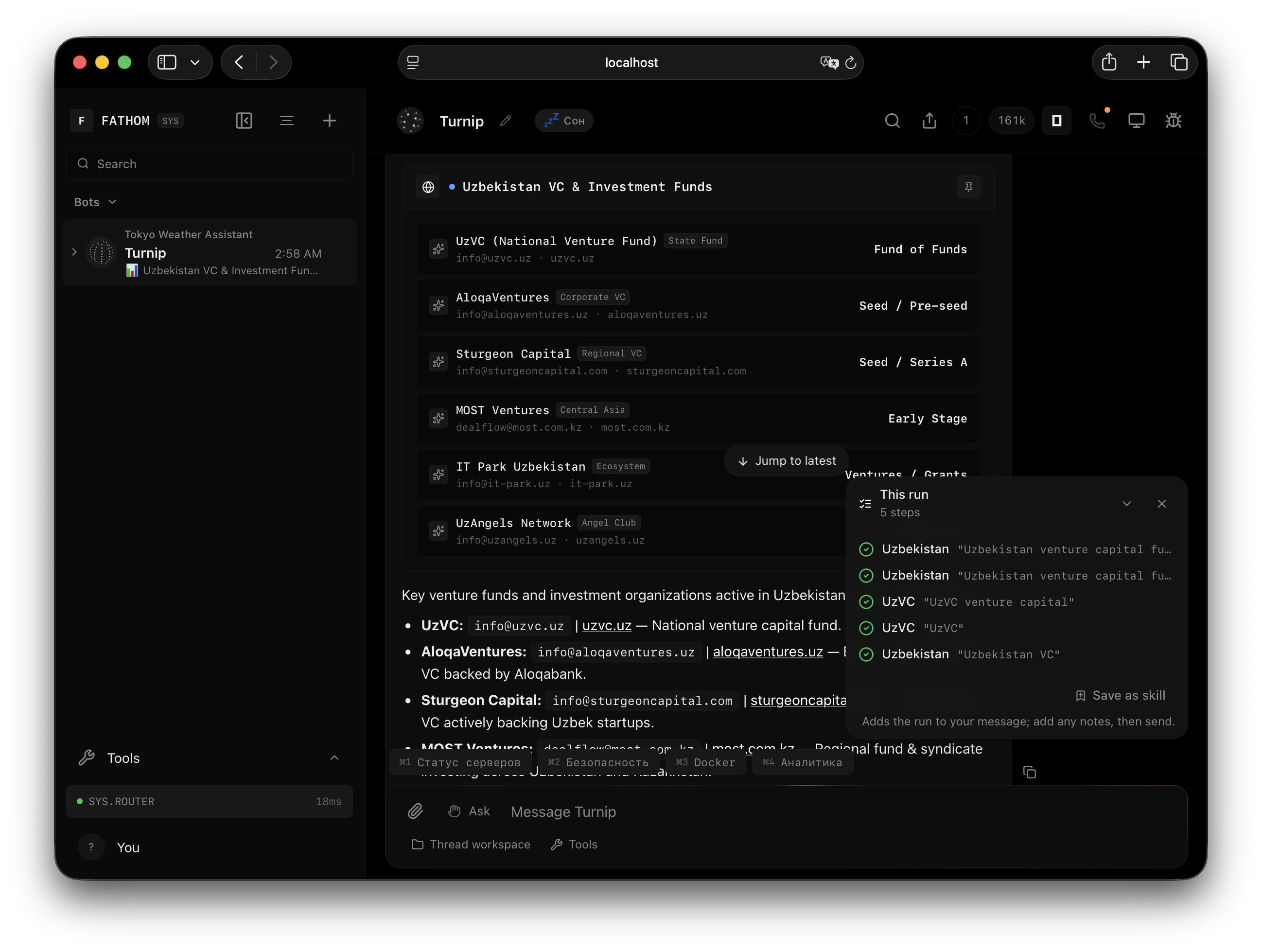This screenshot has width=1262, height=952.
Task: Collapse the Tools section in sidebar
Action: pyautogui.click(x=334, y=758)
